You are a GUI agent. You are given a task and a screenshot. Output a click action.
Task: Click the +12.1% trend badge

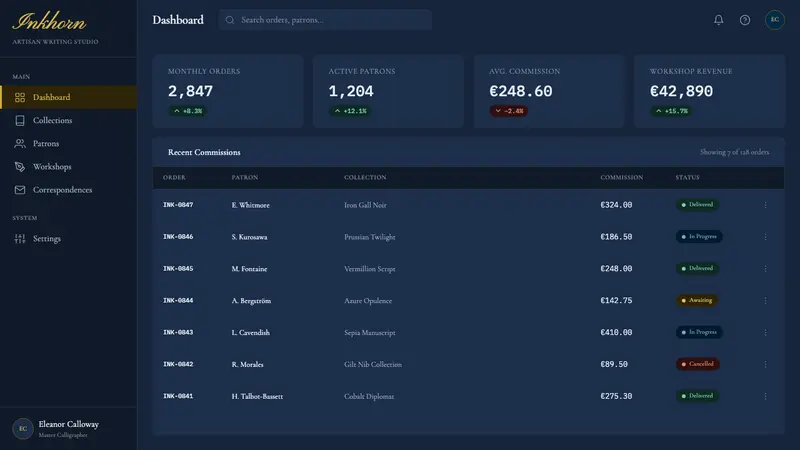pyautogui.click(x=350, y=111)
